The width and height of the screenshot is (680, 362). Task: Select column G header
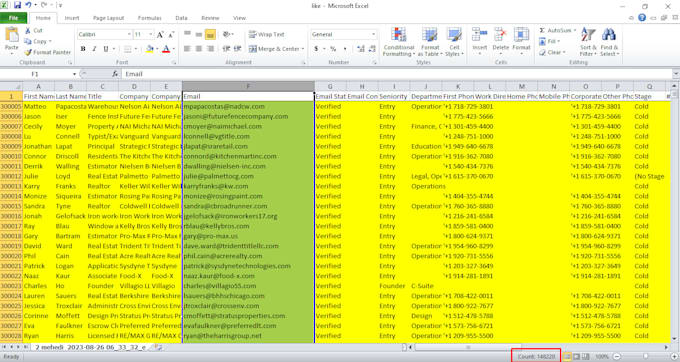tap(330, 86)
